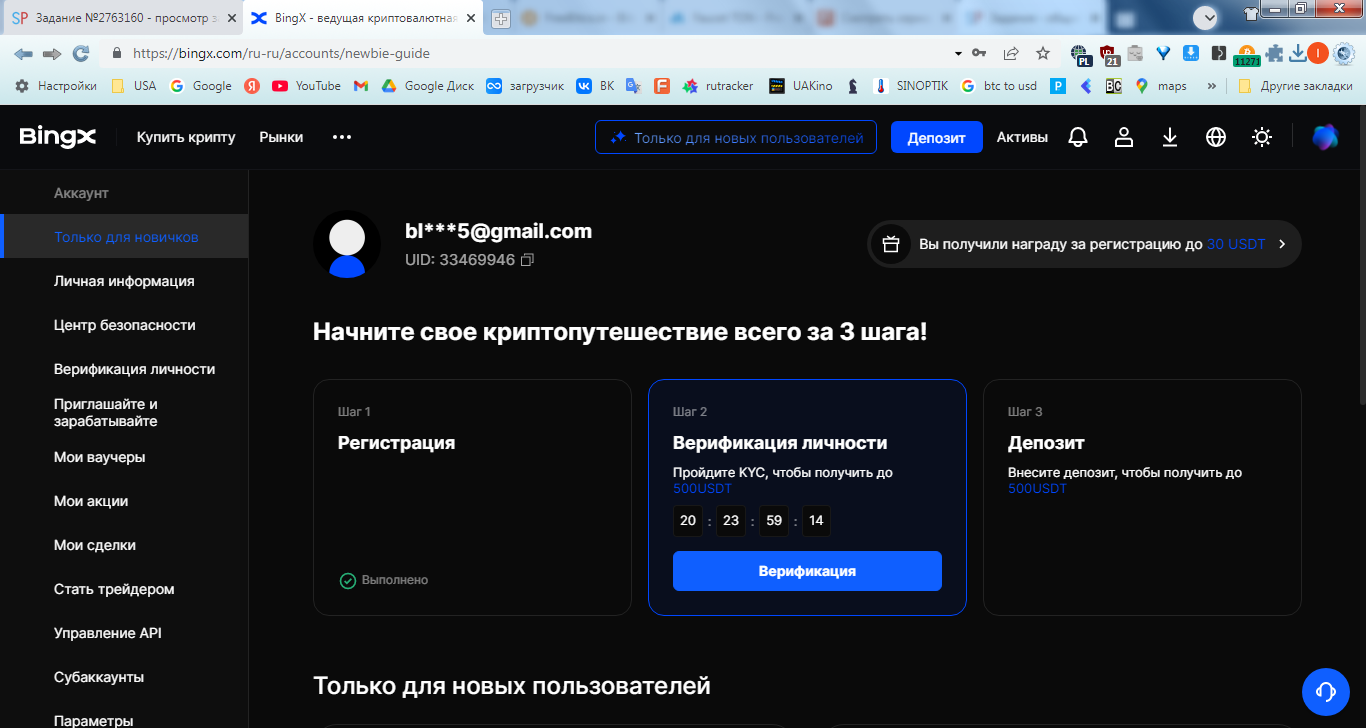
Task: Click the Выполнено status on Регистрация card
Action: pos(384,580)
